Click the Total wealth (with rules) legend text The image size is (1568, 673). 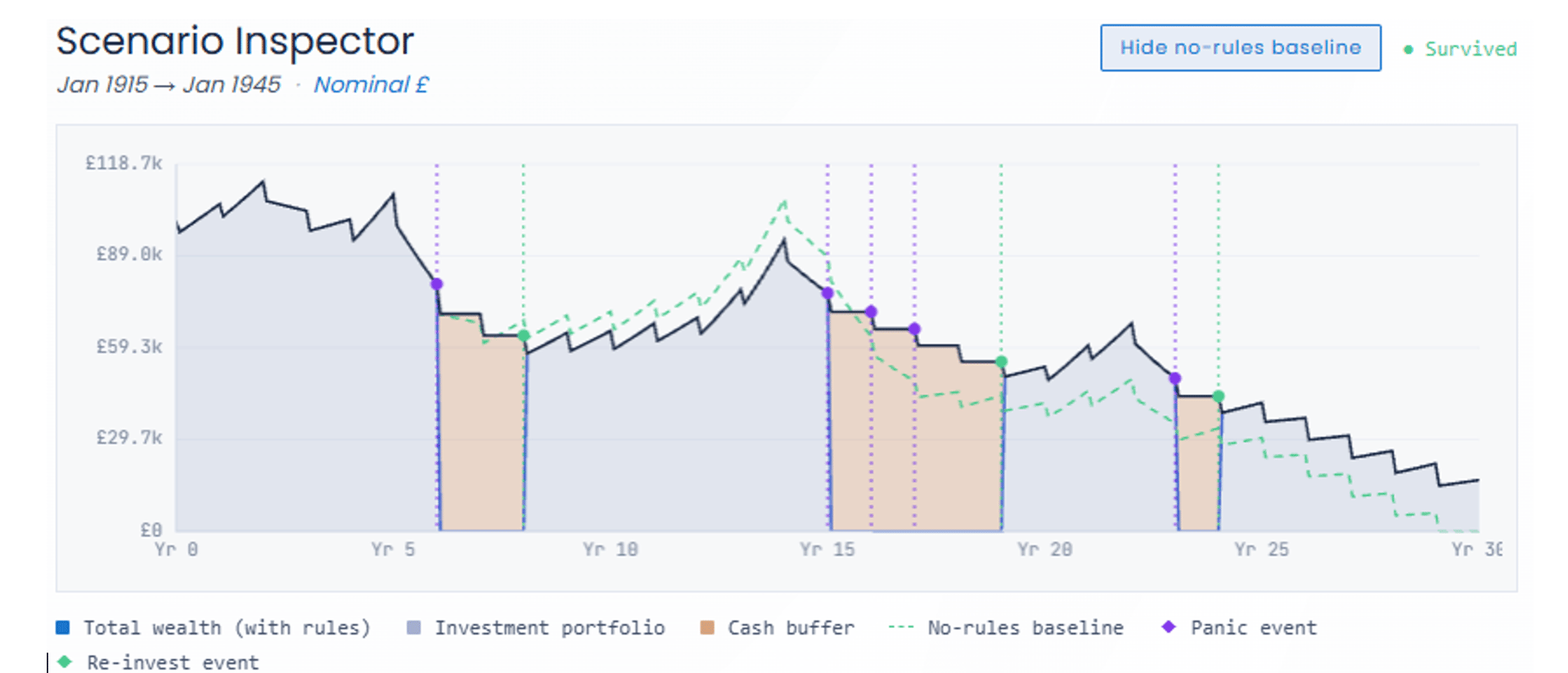pos(228,628)
